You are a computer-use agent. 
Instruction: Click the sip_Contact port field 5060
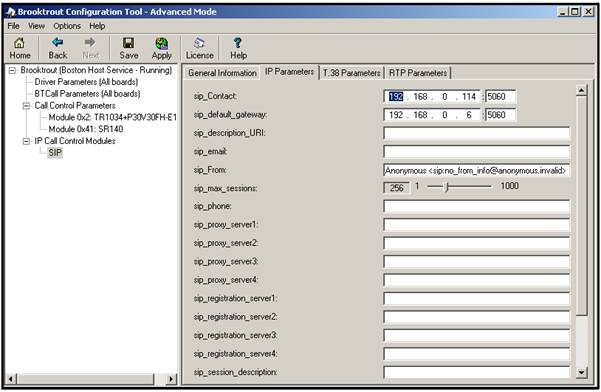tap(501, 97)
